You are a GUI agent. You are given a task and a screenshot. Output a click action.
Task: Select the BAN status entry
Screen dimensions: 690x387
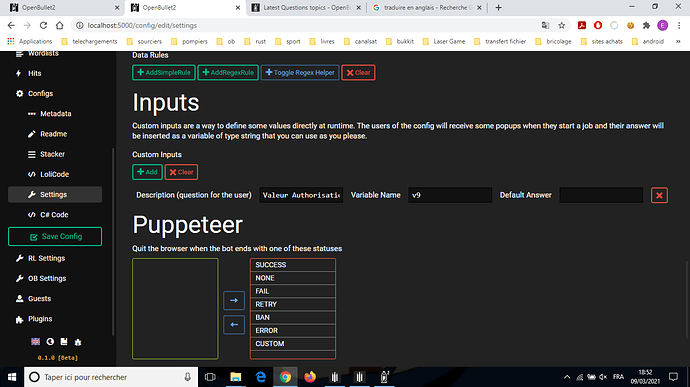click(293, 317)
